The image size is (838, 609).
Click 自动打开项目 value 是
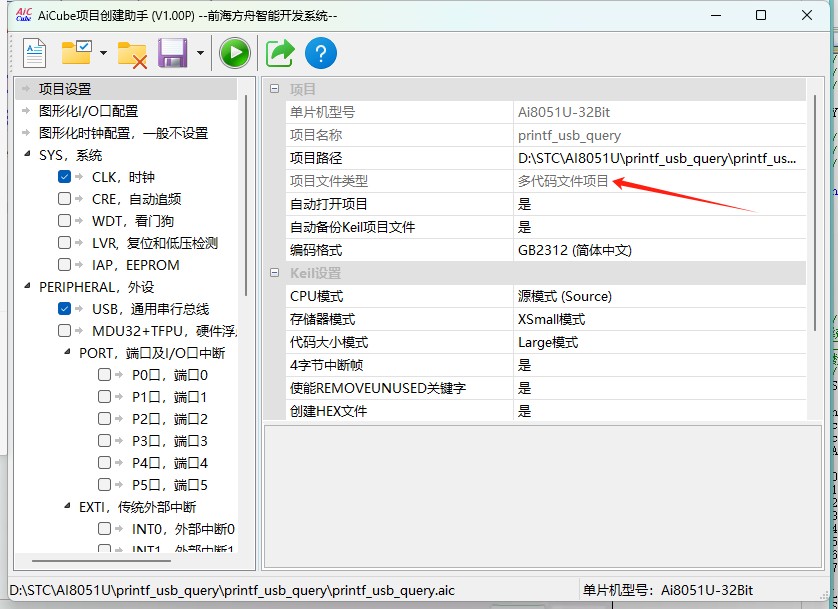click(x=659, y=204)
